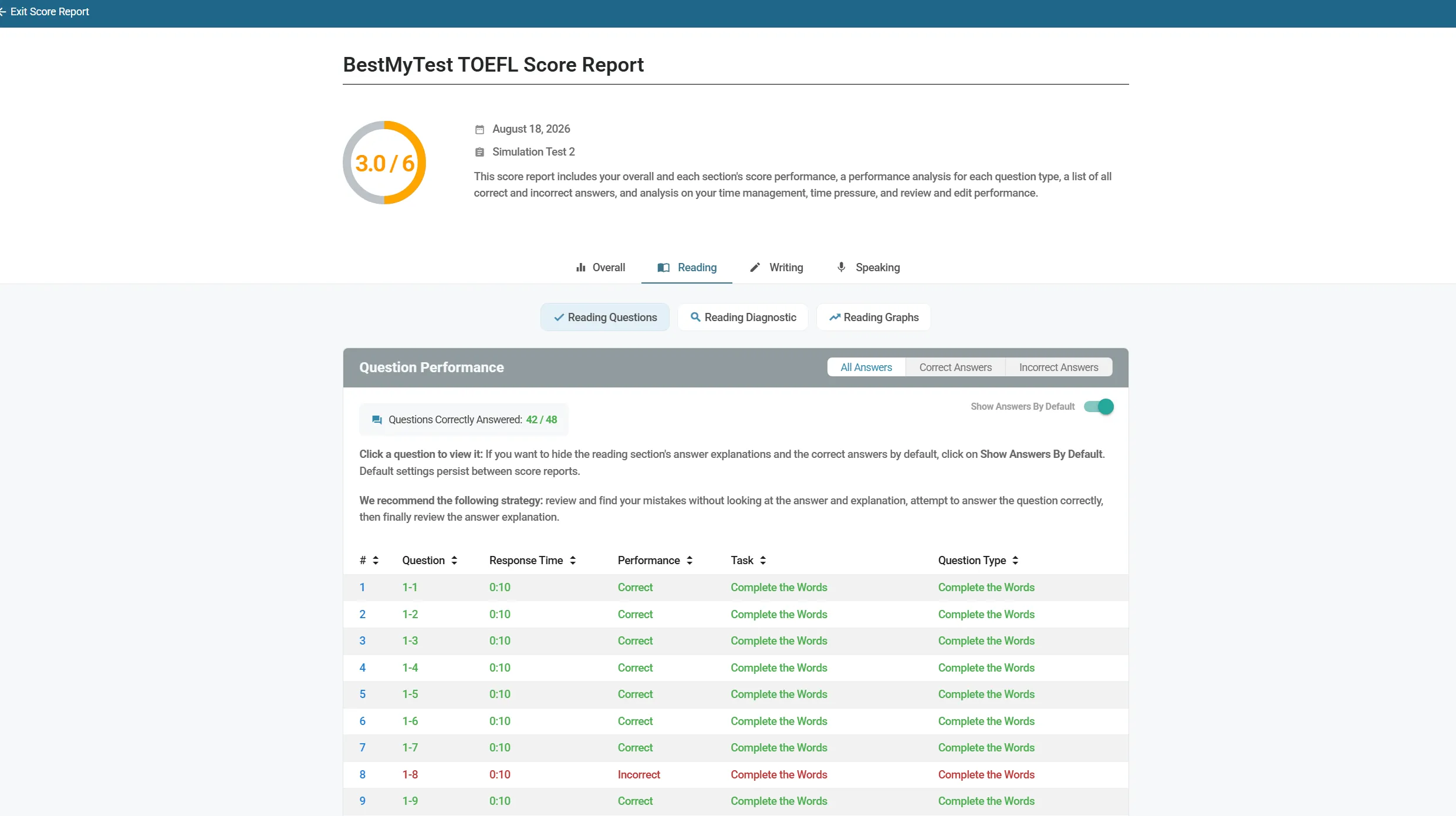This screenshot has height=816, width=1456.
Task: Open question number 9 row link
Action: (363, 801)
